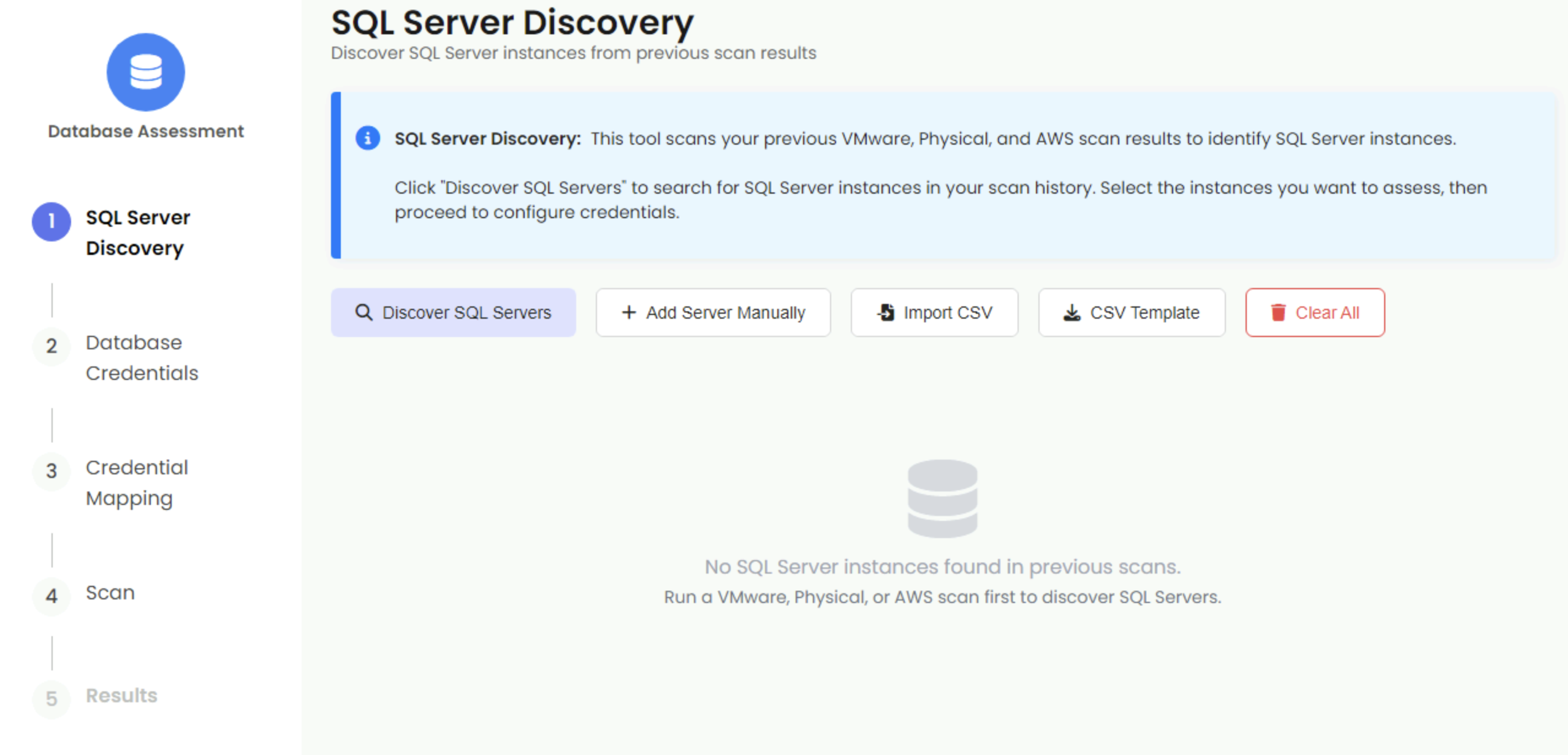The height and width of the screenshot is (755, 1568).
Task: Click the Database Assessment database icon
Action: pos(145,72)
